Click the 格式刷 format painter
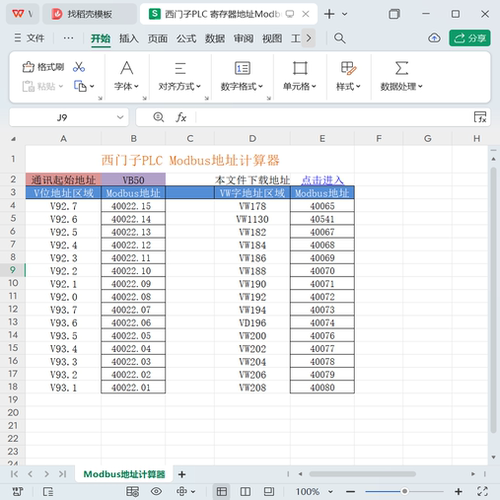500x500 pixels. tap(43, 67)
